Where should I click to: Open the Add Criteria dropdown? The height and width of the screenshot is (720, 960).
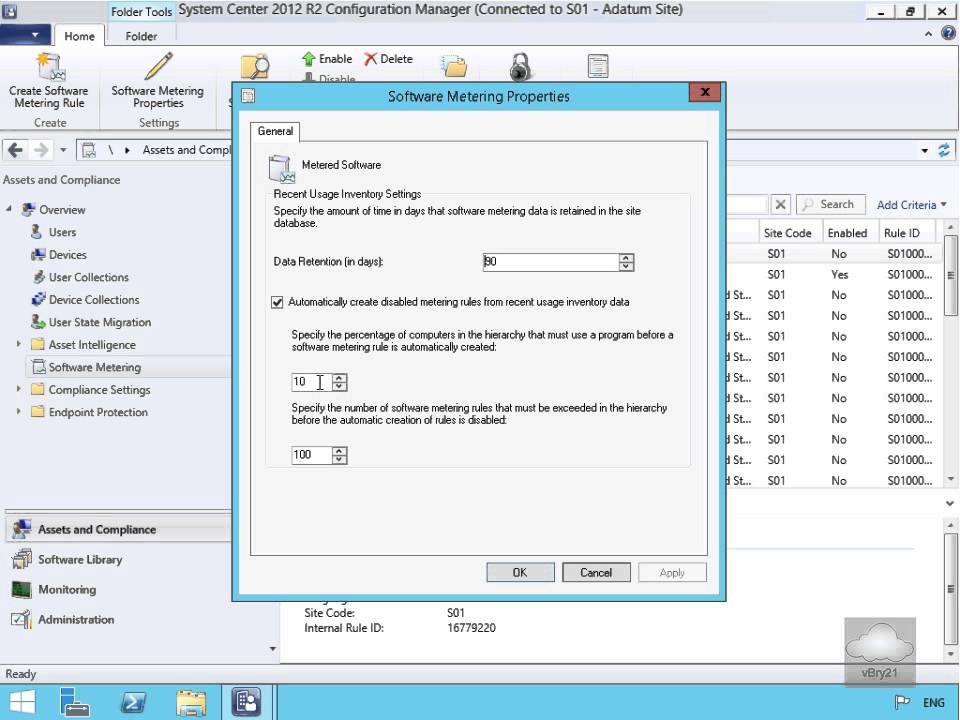(x=912, y=204)
